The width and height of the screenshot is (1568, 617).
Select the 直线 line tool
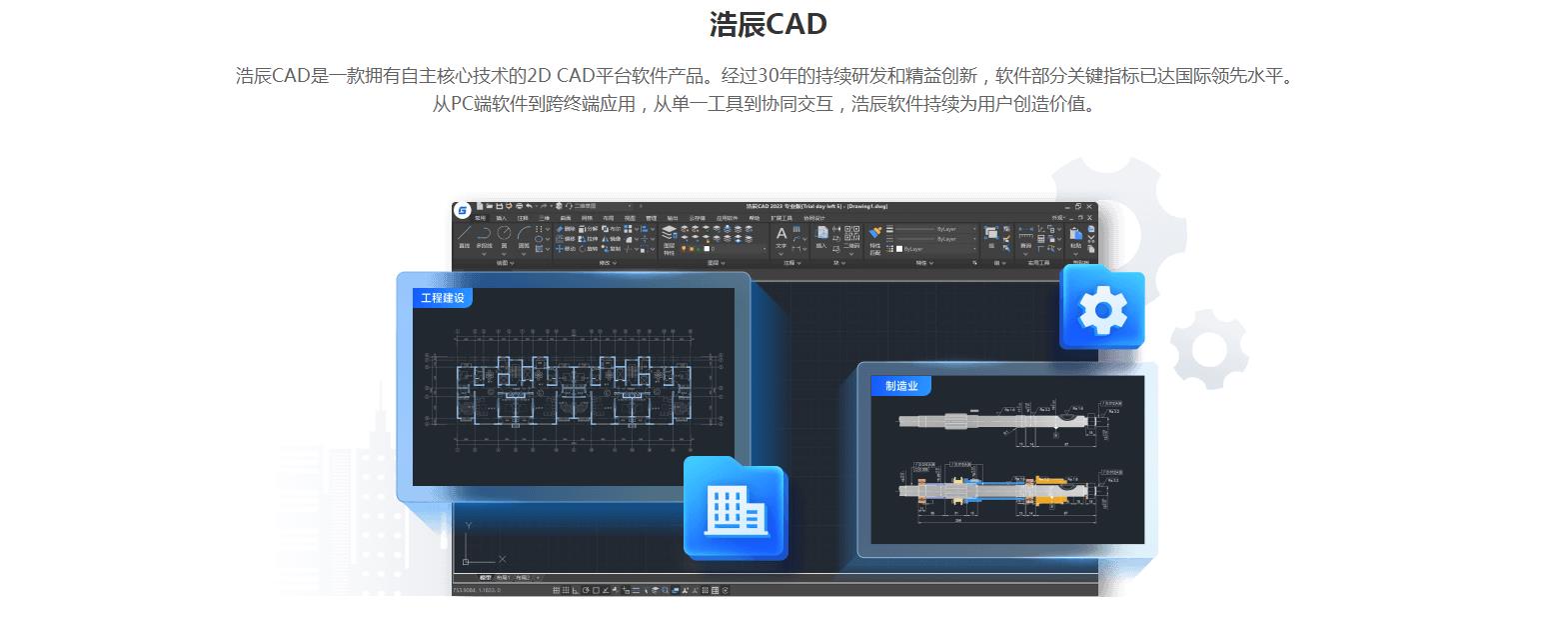464,236
